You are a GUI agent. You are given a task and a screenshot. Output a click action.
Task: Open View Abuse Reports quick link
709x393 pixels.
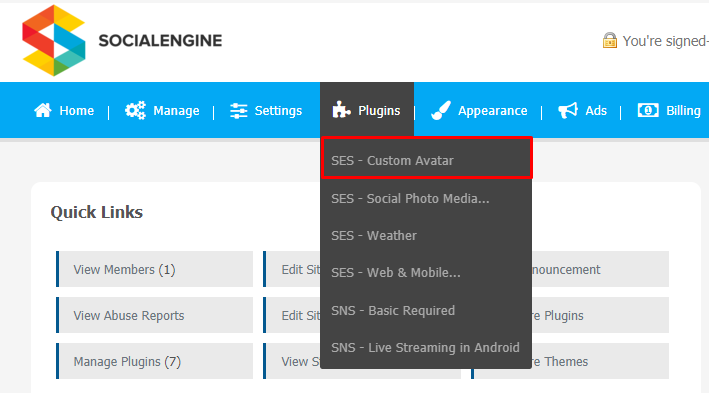(155, 315)
